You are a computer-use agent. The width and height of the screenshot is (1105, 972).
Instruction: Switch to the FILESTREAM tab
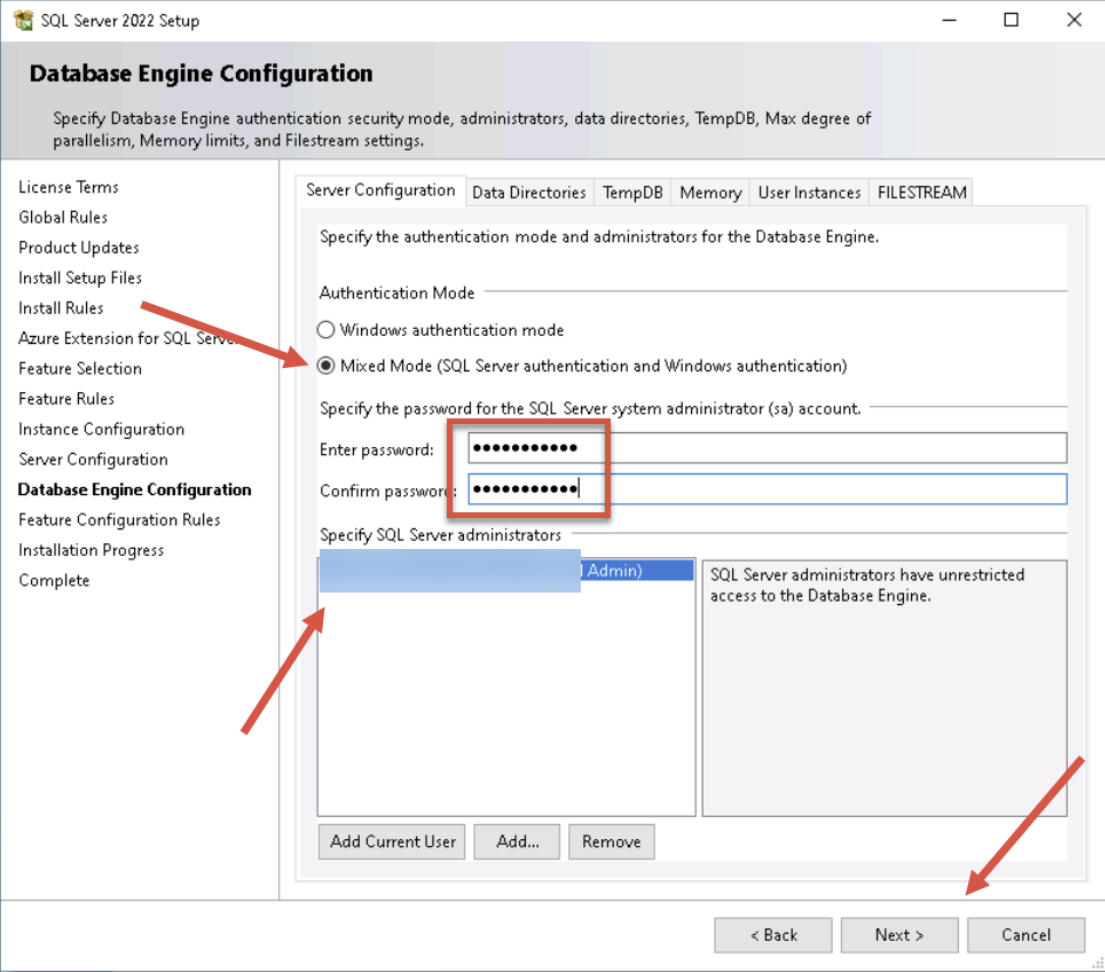click(922, 192)
